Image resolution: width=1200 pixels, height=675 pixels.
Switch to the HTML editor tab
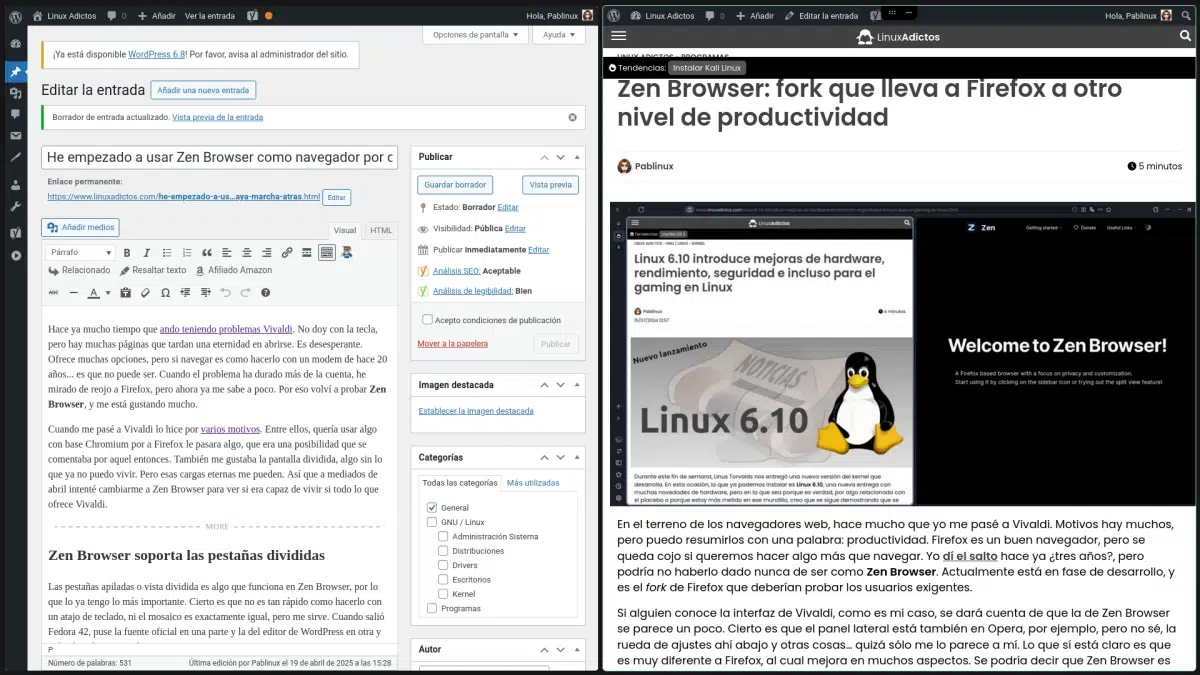tap(381, 230)
